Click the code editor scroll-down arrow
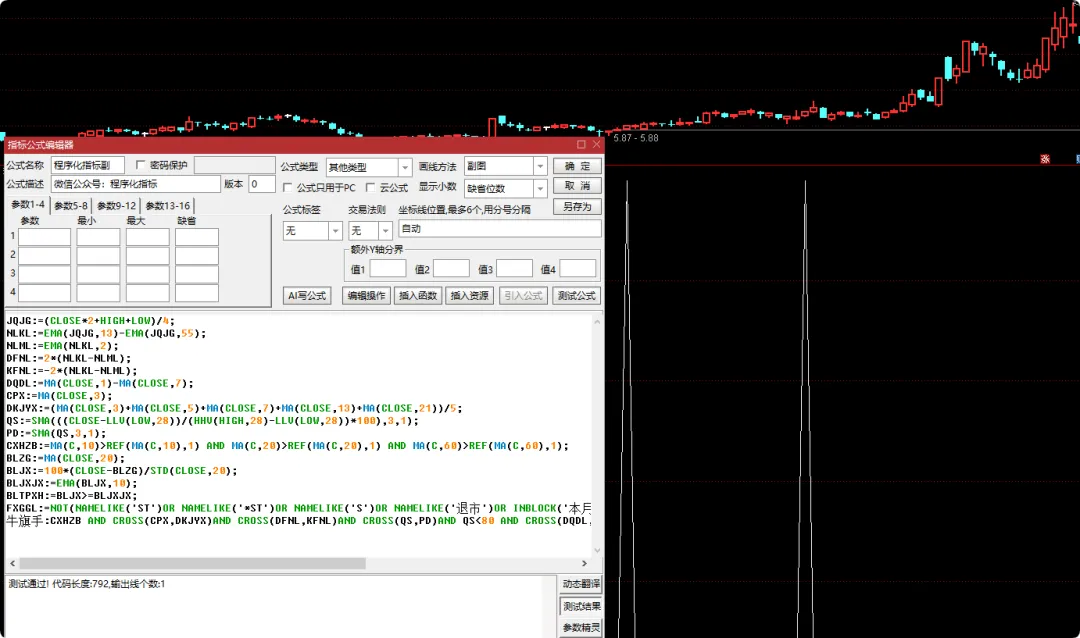 [597, 550]
